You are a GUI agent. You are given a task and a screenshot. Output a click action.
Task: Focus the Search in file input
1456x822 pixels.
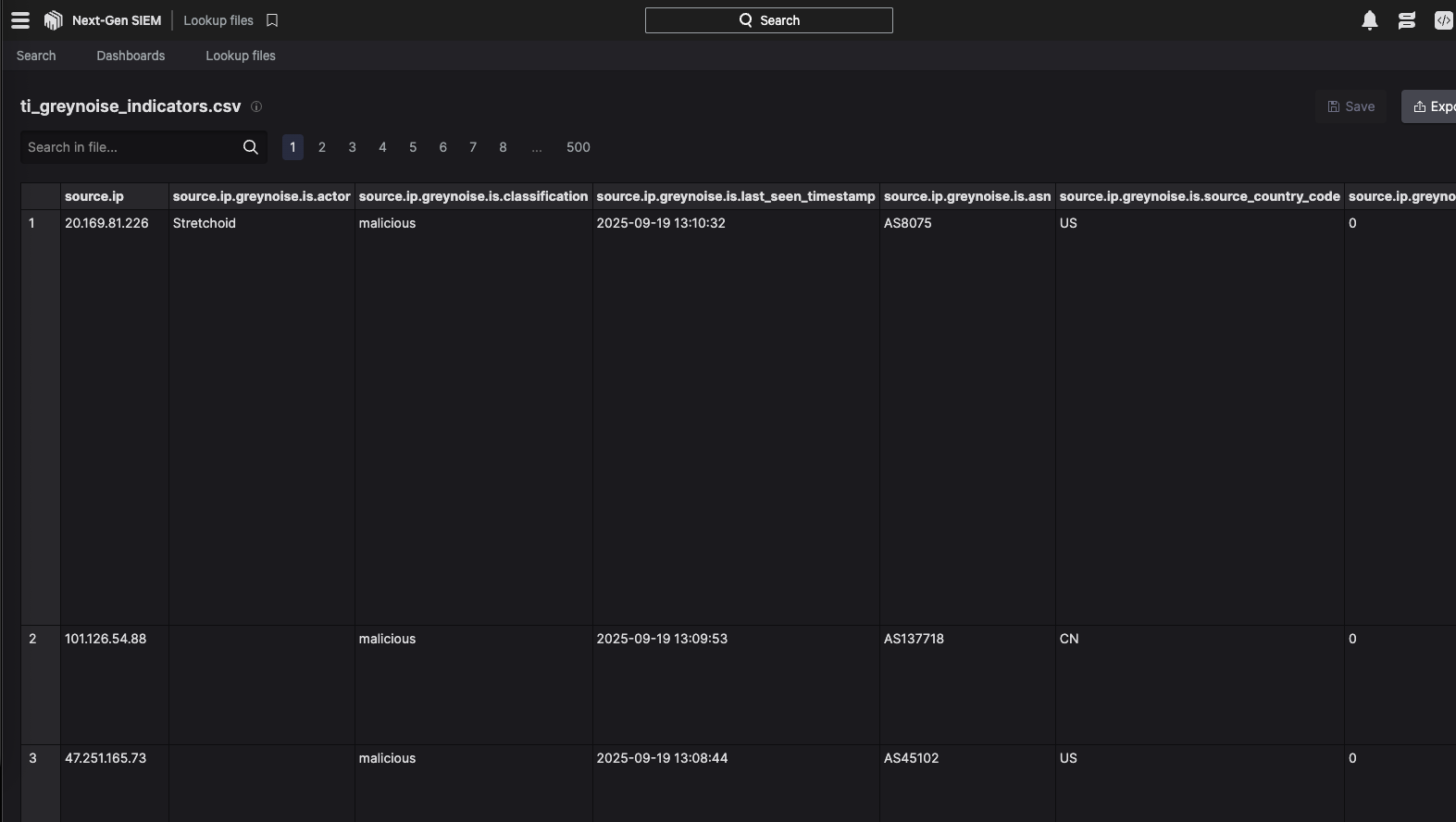point(130,147)
